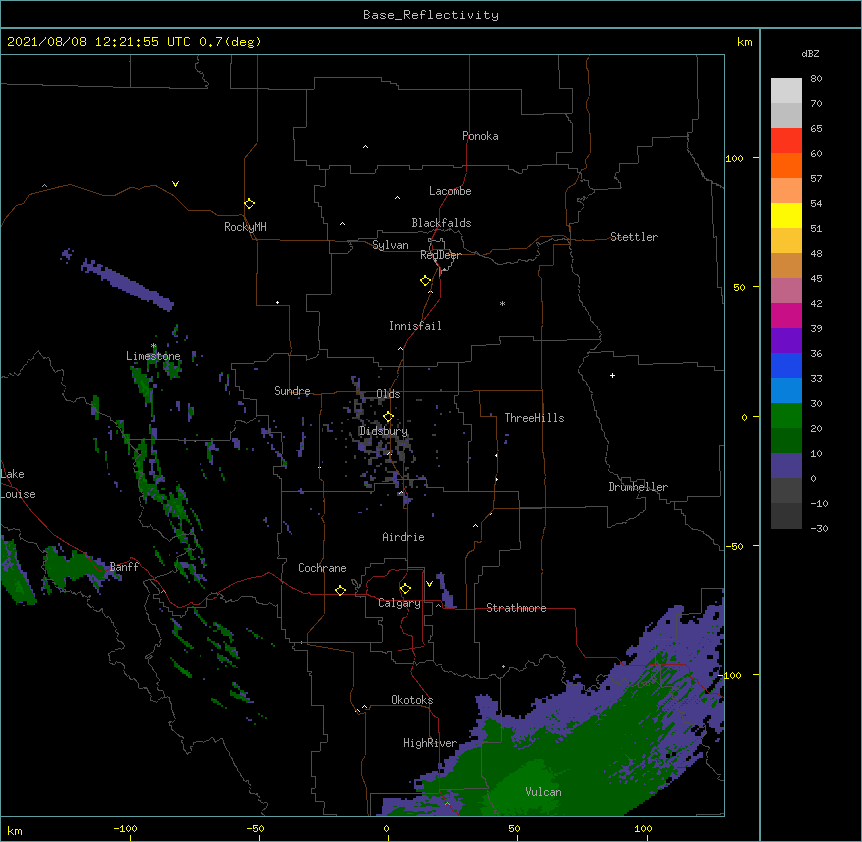
Task: Click the white caret marker west of Lacombe
Action: tap(397, 197)
